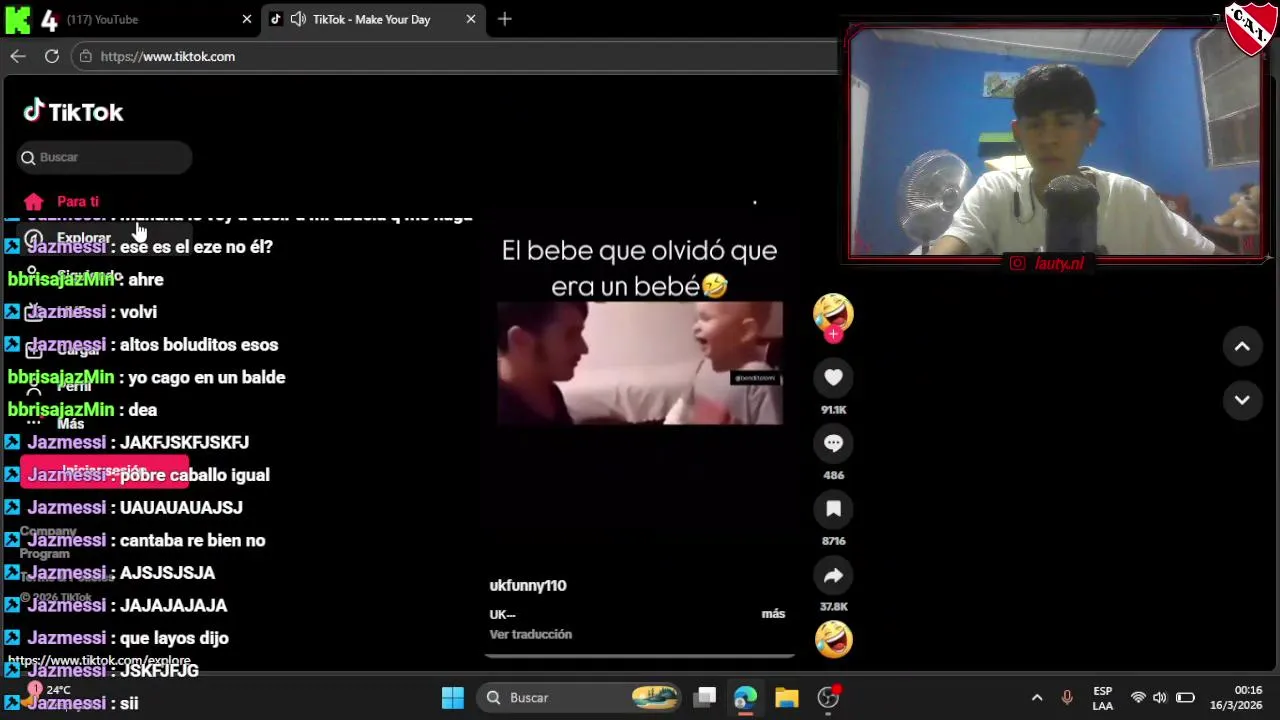The image size is (1280, 720).
Task: Click the Kick logo at top left
Action: 17,19
